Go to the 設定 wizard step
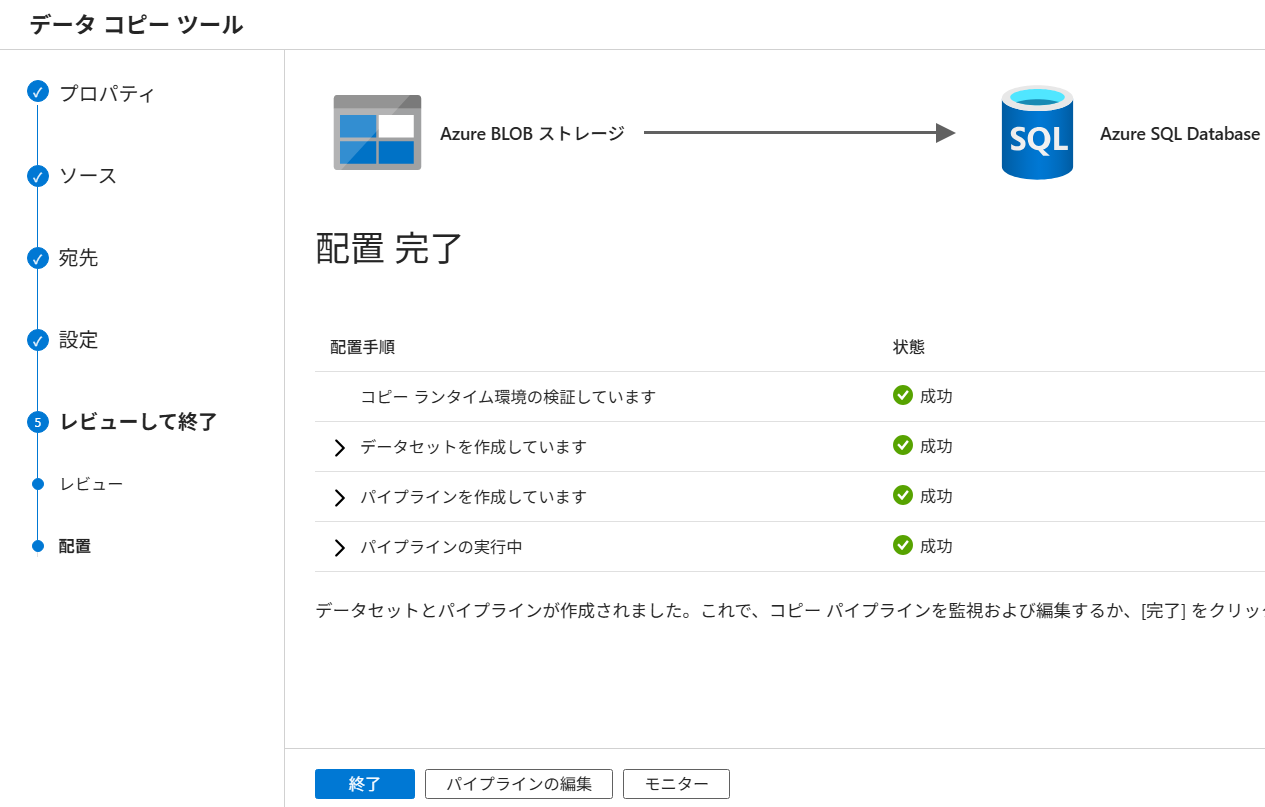 78,340
